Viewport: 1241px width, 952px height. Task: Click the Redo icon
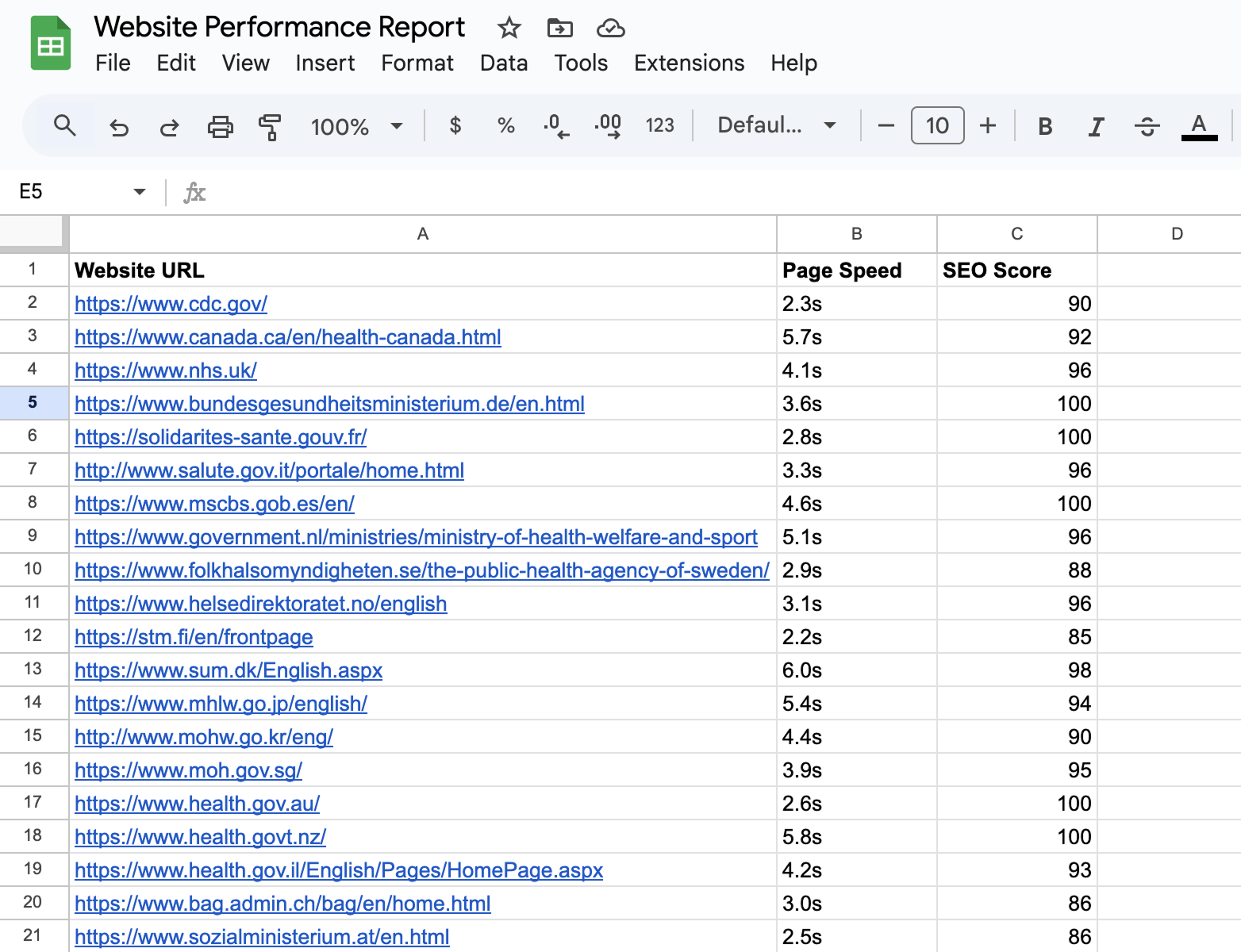click(x=168, y=125)
